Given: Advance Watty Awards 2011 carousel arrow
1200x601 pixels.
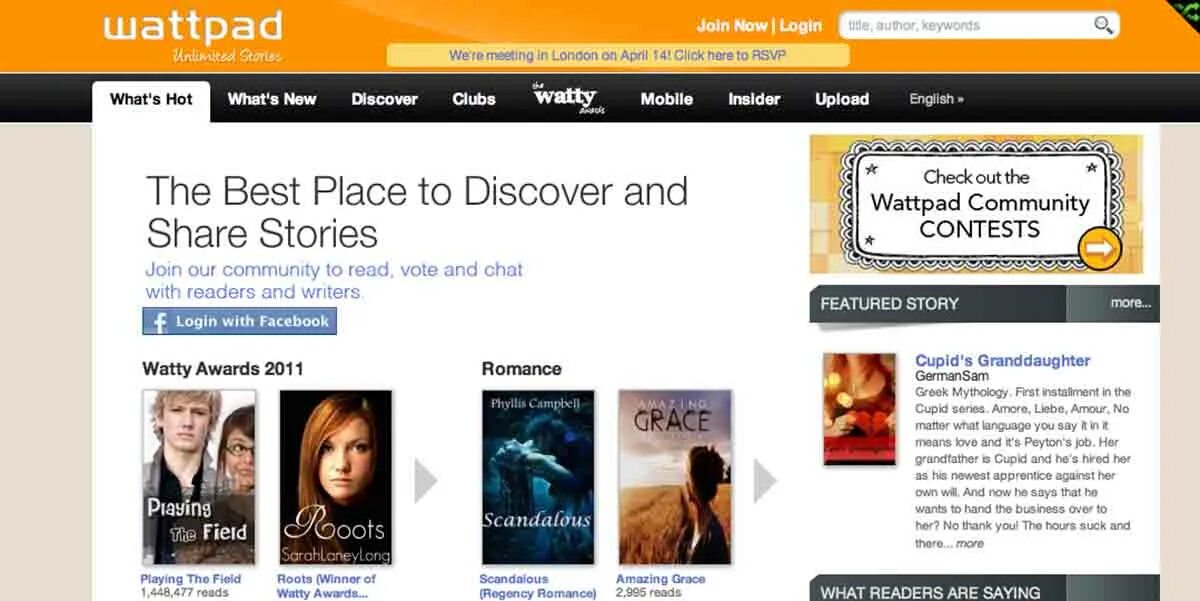Looking at the screenshot, I should pyautogui.click(x=426, y=480).
